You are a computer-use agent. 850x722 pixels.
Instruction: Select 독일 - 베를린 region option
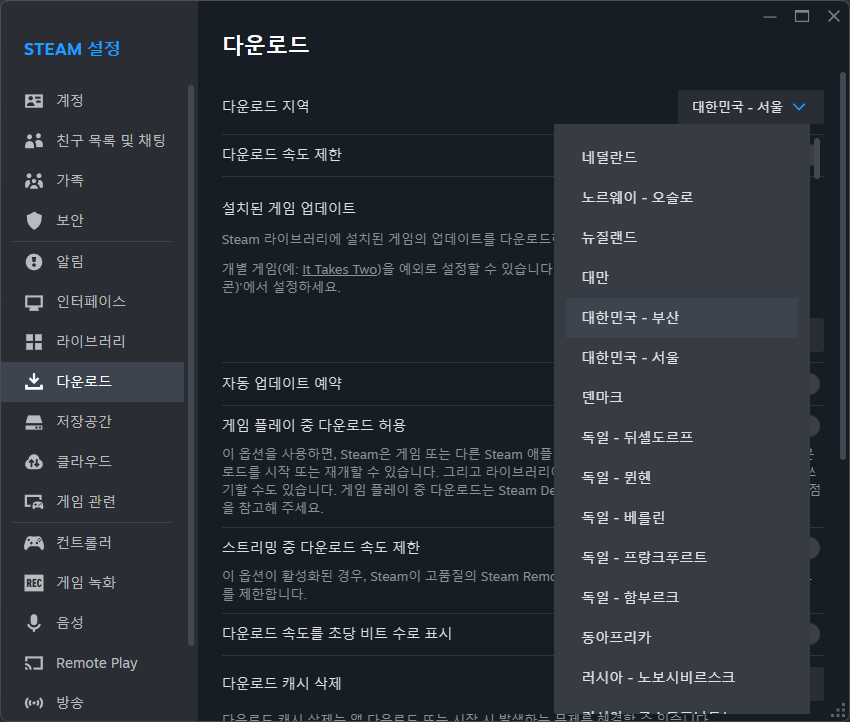(x=681, y=518)
